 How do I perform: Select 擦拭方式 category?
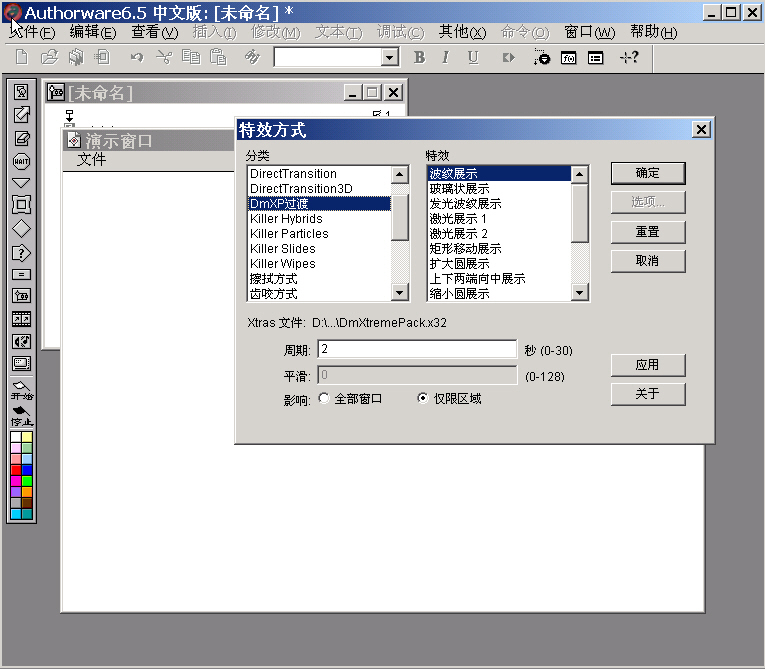tap(320, 279)
